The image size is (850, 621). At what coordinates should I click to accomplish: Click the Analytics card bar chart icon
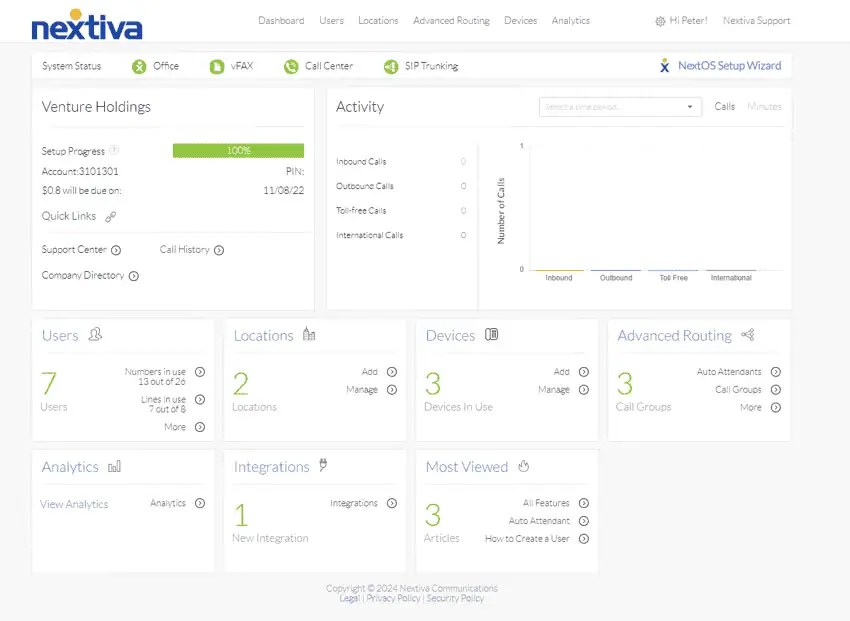click(x=114, y=466)
